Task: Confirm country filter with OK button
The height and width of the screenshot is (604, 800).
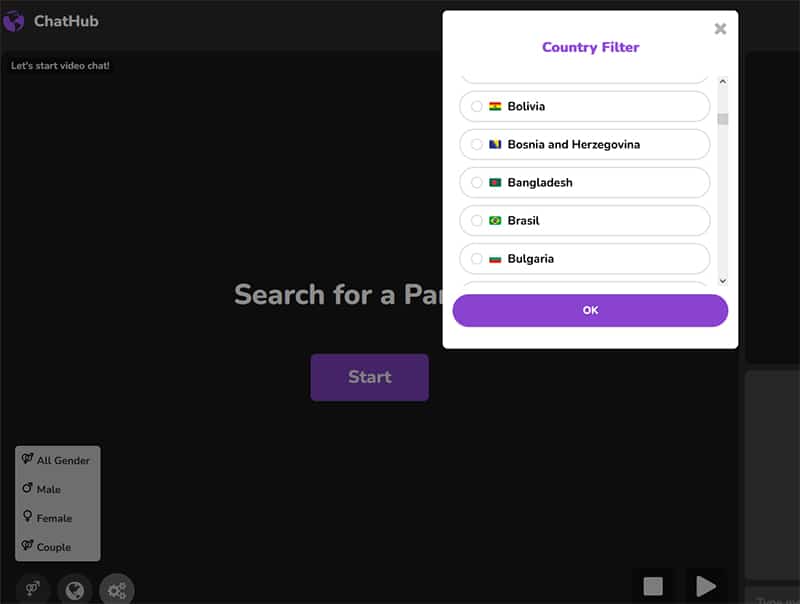Action: pyautogui.click(x=590, y=310)
